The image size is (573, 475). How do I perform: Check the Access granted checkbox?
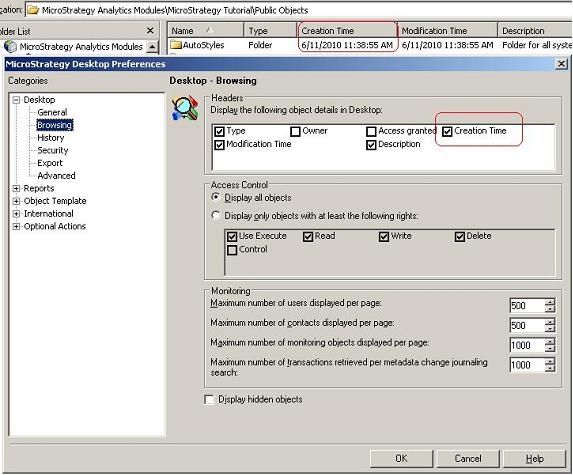(x=371, y=131)
